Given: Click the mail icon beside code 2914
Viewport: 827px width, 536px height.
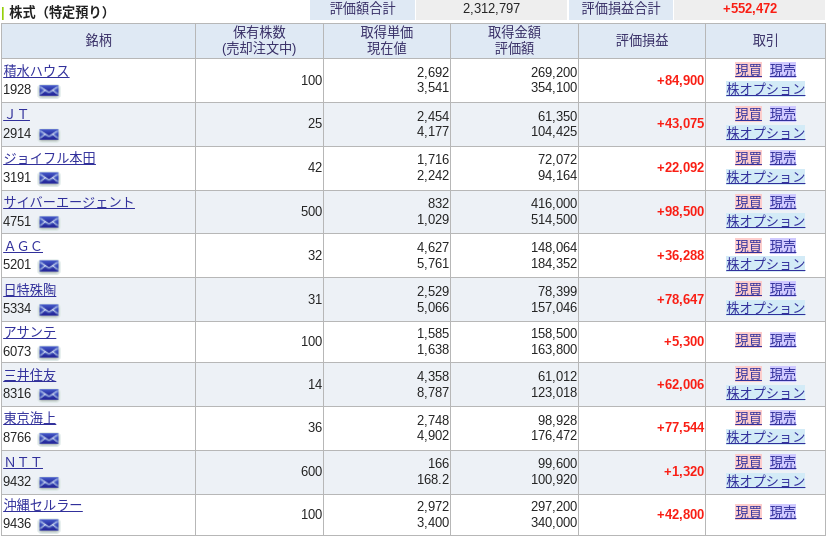Looking at the screenshot, I should [49, 134].
